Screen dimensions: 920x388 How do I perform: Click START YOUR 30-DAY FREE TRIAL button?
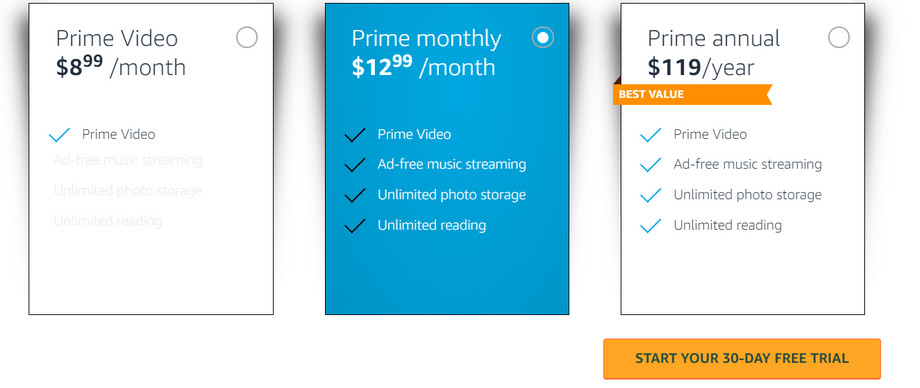coord(742,358)
